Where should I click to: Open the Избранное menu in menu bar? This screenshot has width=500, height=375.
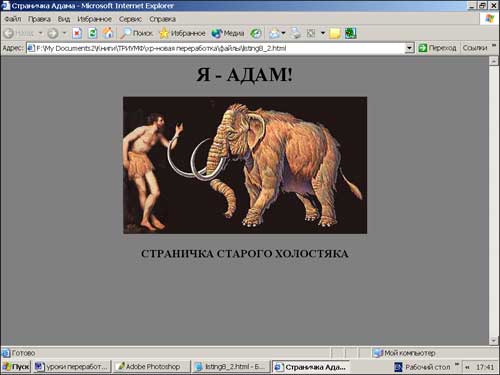94,19
